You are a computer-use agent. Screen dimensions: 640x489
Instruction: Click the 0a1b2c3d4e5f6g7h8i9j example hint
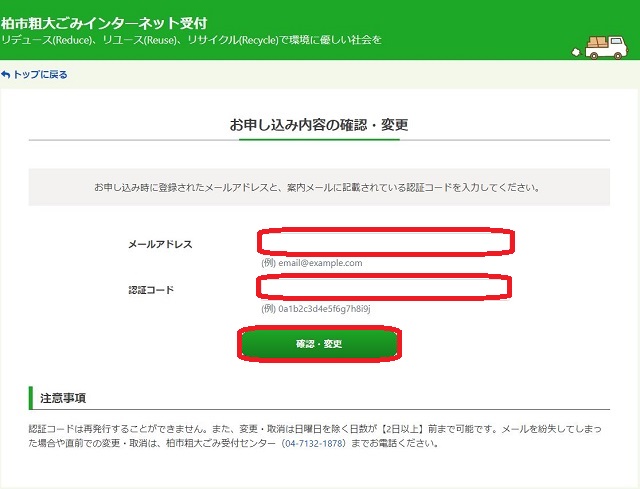tap(316, 309)
